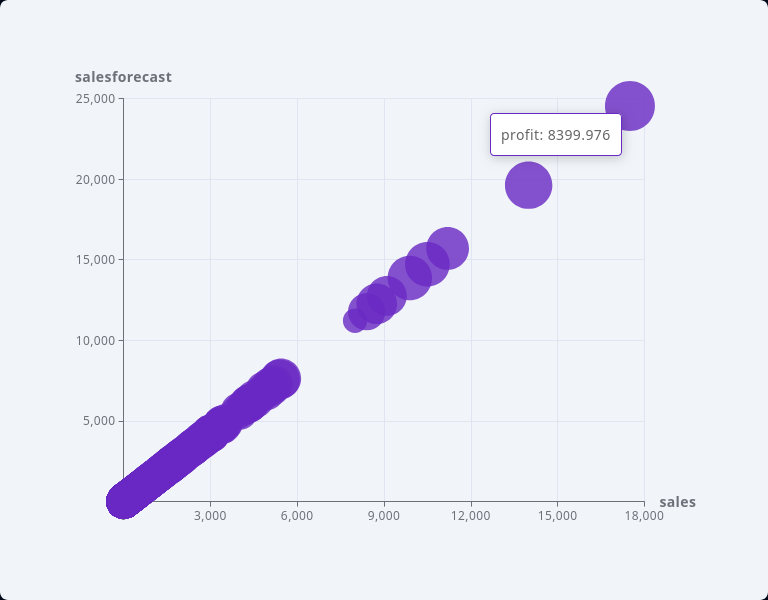Click the largest bubble at the top-right

(x=630, y=105)
